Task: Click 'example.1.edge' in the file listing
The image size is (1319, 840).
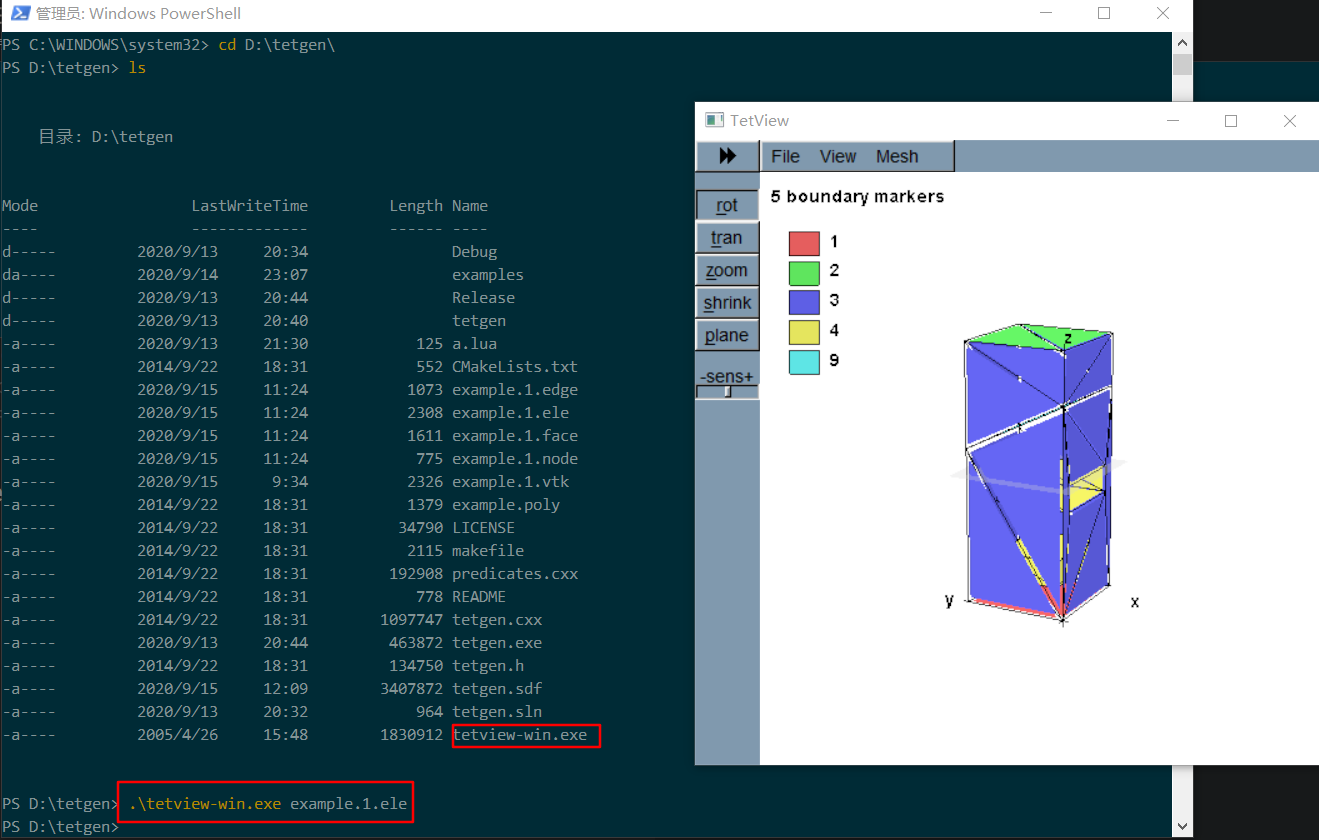Action: (515, 389)
